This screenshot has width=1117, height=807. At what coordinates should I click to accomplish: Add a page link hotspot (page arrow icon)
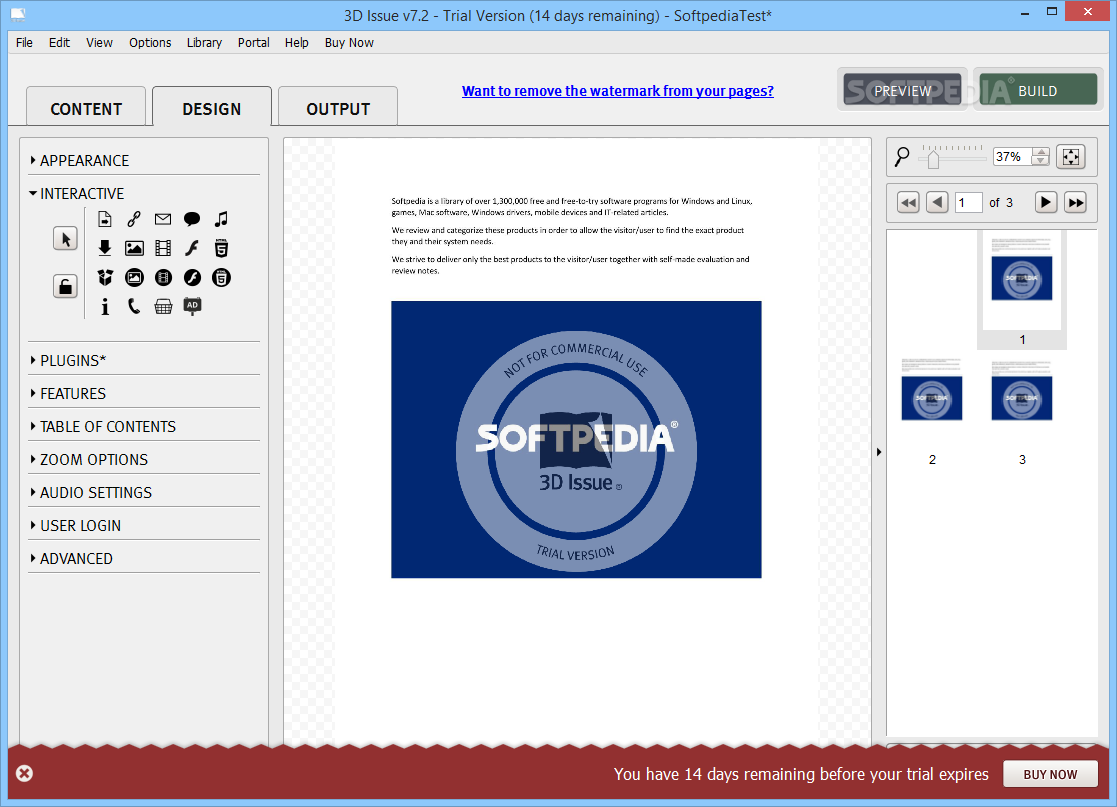pyautogui.click(x=105, y=219)
